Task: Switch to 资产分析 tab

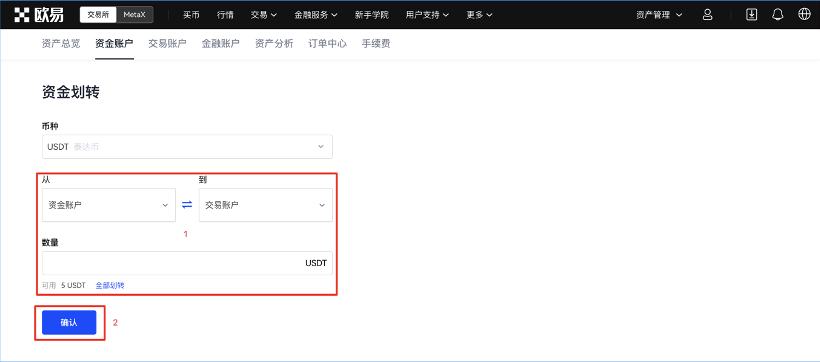Action: tap(274, 44)
